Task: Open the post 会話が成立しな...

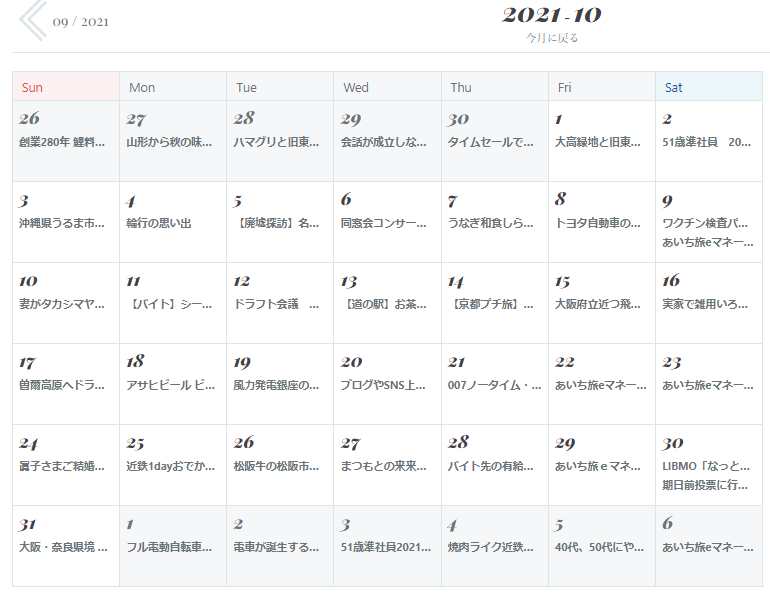Action: pyautogui.click(x=384, y=142)
